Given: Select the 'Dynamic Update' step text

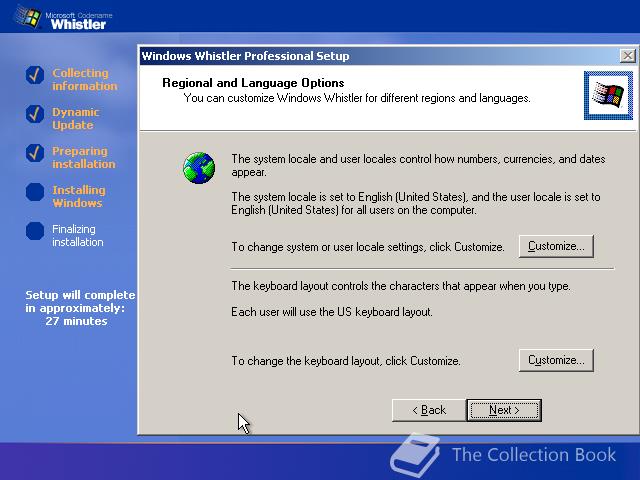Looking at the screenshot, I should tap(76, 118).
